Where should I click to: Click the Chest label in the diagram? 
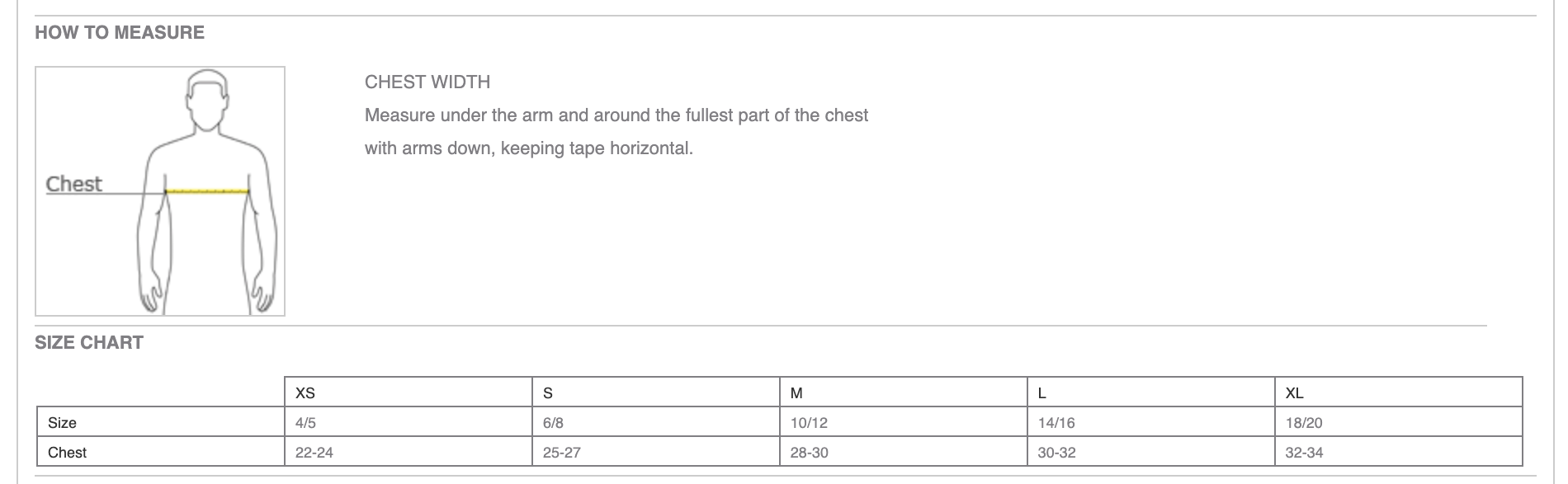pyautogui.click(x=73, y=184)
